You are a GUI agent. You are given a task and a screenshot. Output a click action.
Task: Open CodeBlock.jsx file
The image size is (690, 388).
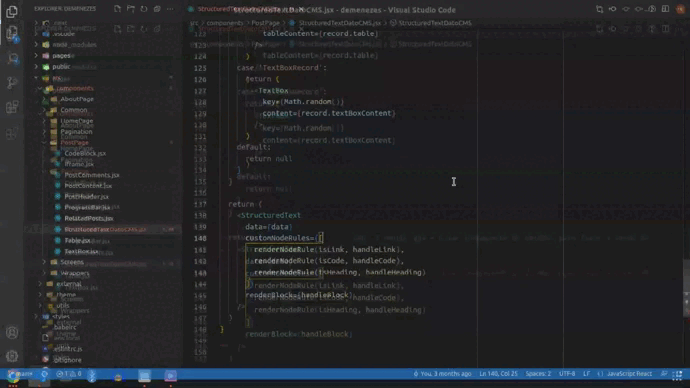85,153
